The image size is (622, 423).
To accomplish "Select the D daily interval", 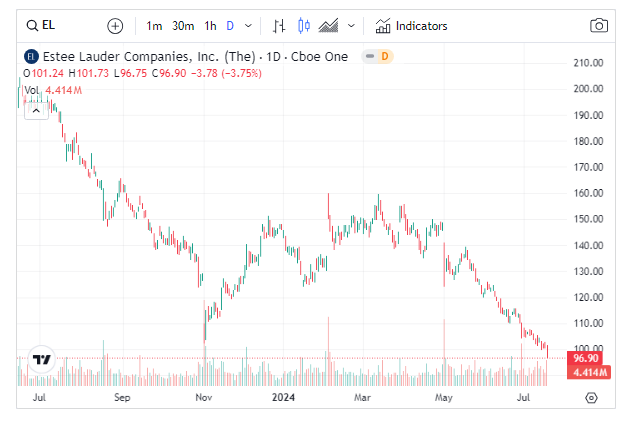I will tap(230, 26).
